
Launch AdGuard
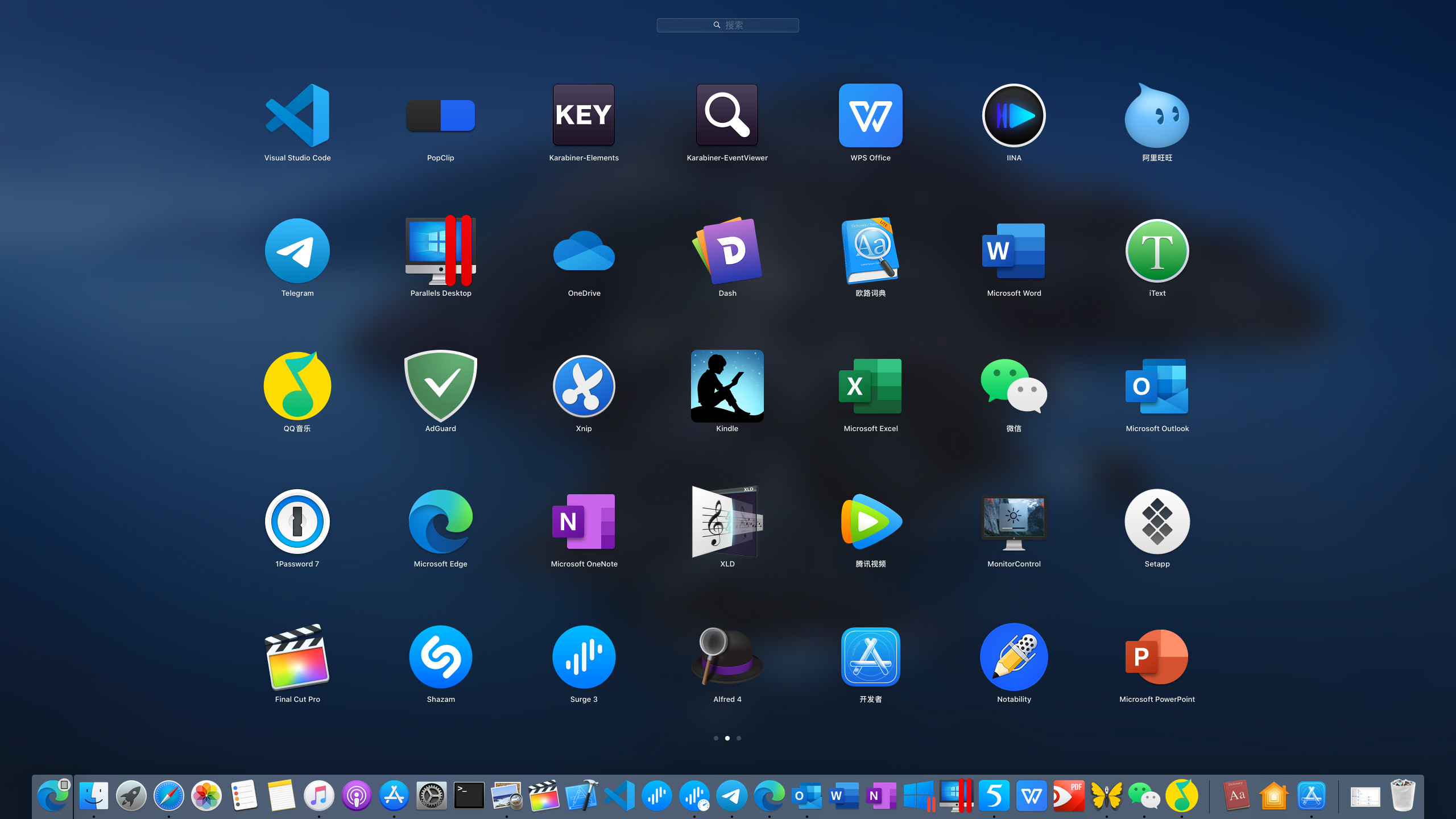click(441, 386)
